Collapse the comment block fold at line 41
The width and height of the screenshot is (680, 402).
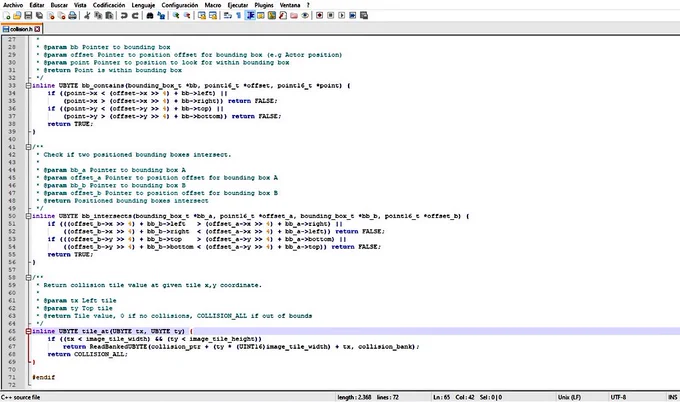28,147
